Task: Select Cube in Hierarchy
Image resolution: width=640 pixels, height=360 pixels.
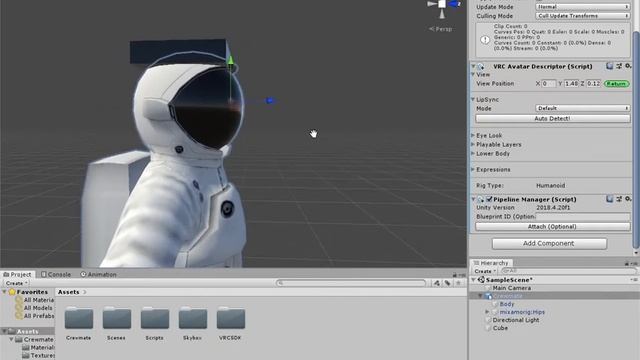Action: coord(500,328)
